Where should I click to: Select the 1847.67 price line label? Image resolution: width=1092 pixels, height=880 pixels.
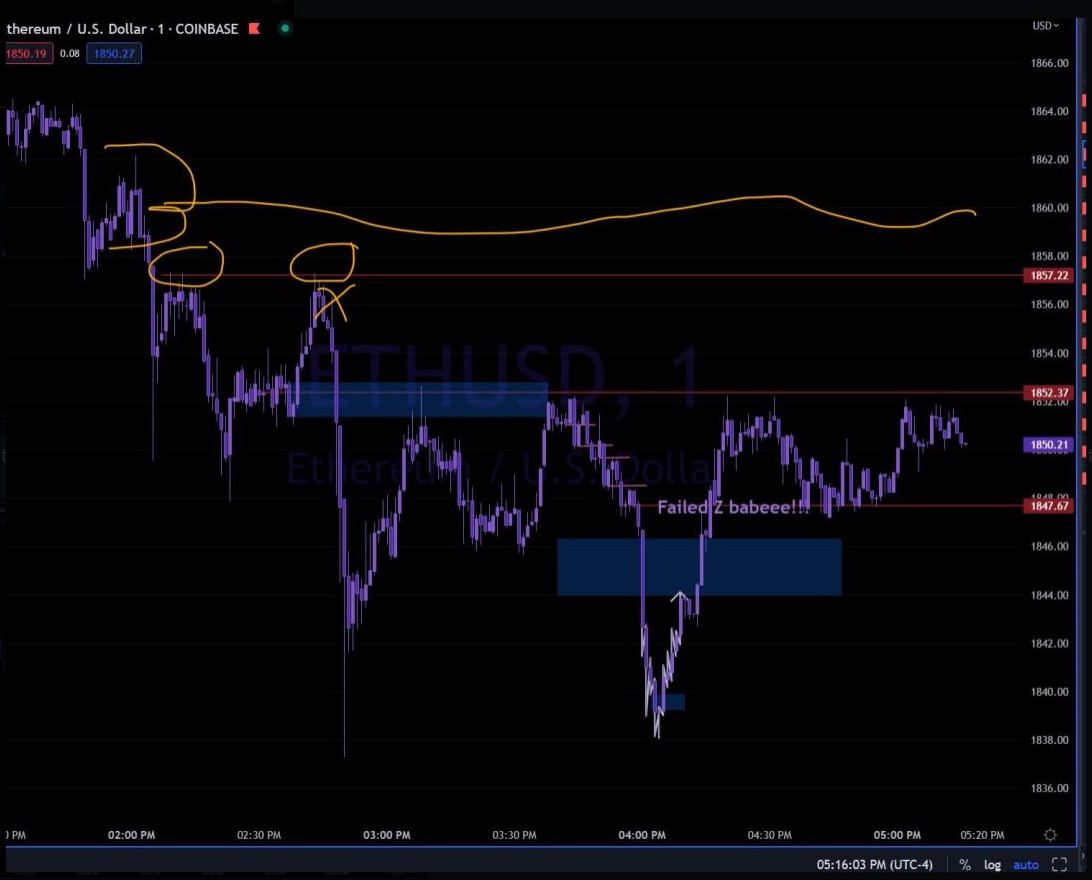point(1048,505)
